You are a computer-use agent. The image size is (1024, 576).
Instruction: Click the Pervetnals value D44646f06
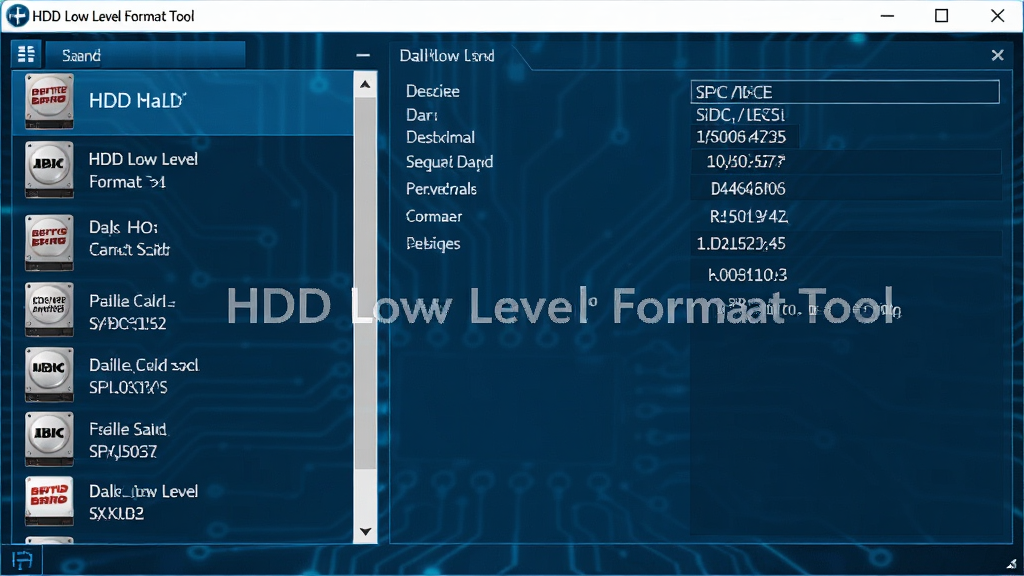(x=748, y=189)
